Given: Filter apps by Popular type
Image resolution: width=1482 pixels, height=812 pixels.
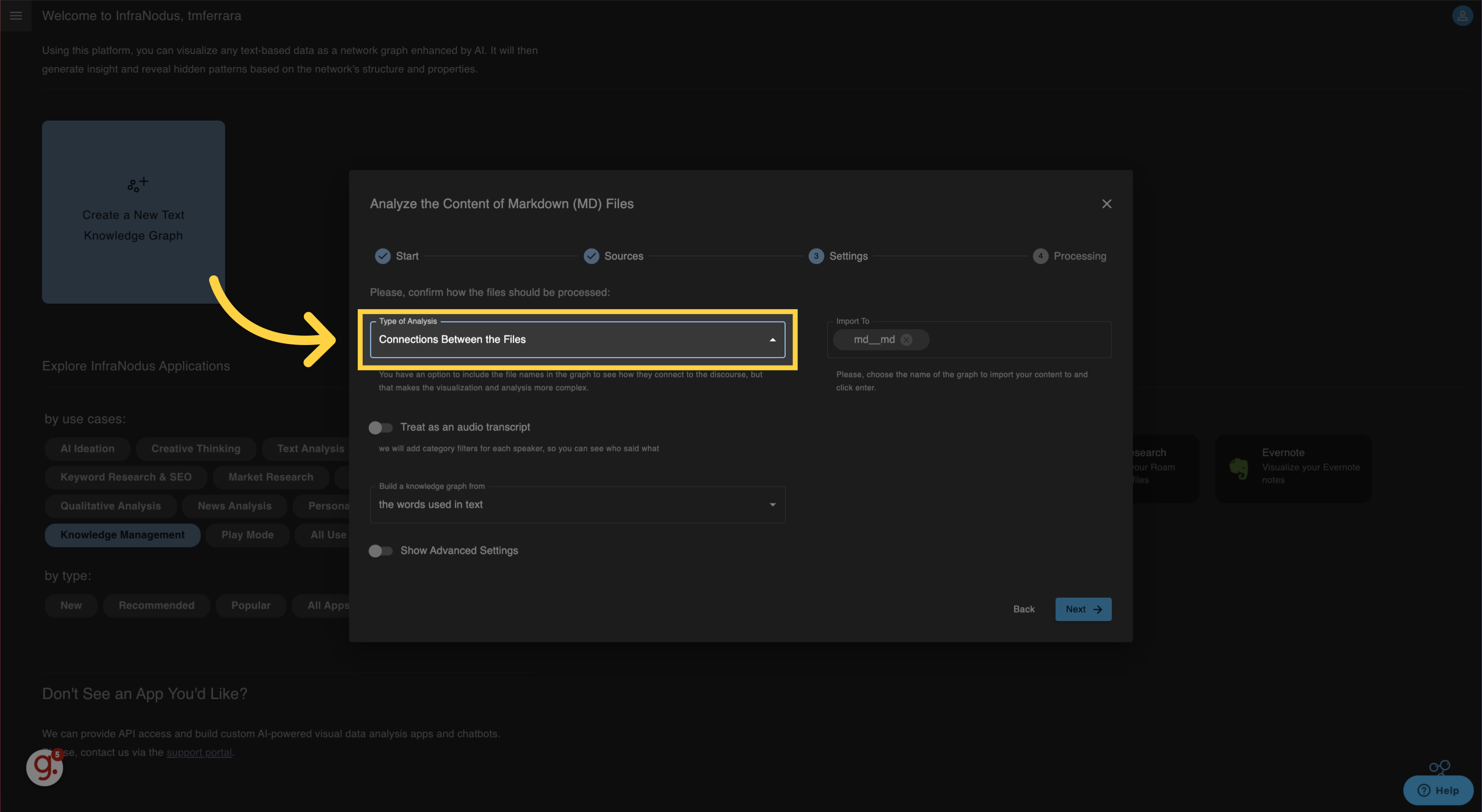Looking at the screenshot, I should click(251, 606).
